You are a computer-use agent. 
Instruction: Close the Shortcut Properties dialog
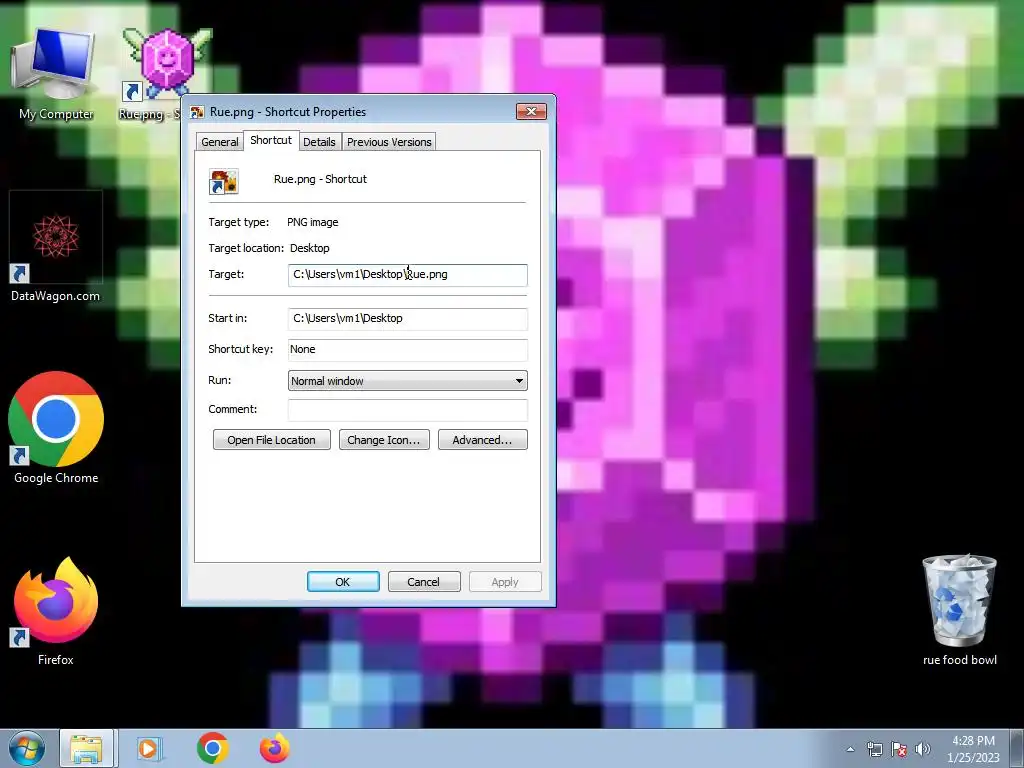pos(531,111)
